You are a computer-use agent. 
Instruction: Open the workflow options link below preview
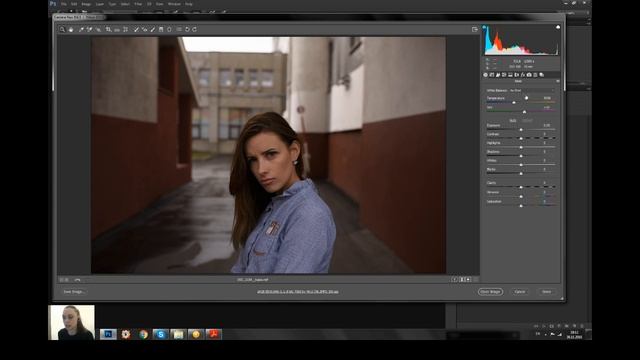[298, 292]
